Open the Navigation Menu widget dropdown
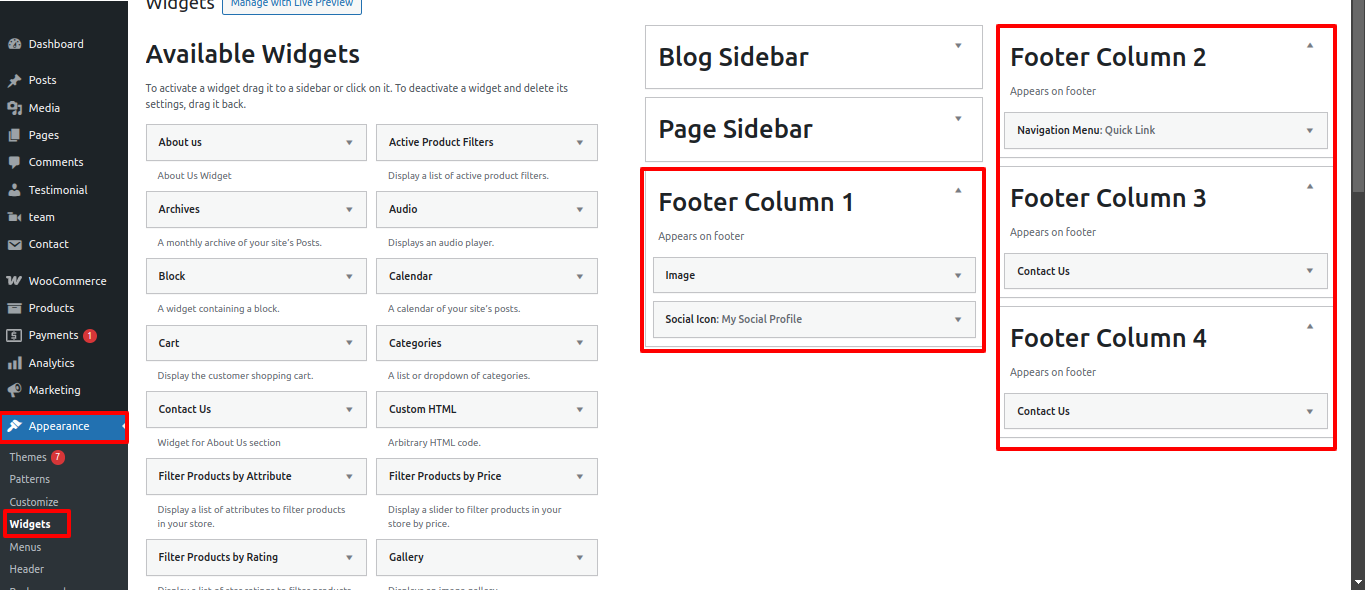Screen dimensions: 1365x590 click(1310, 131)
